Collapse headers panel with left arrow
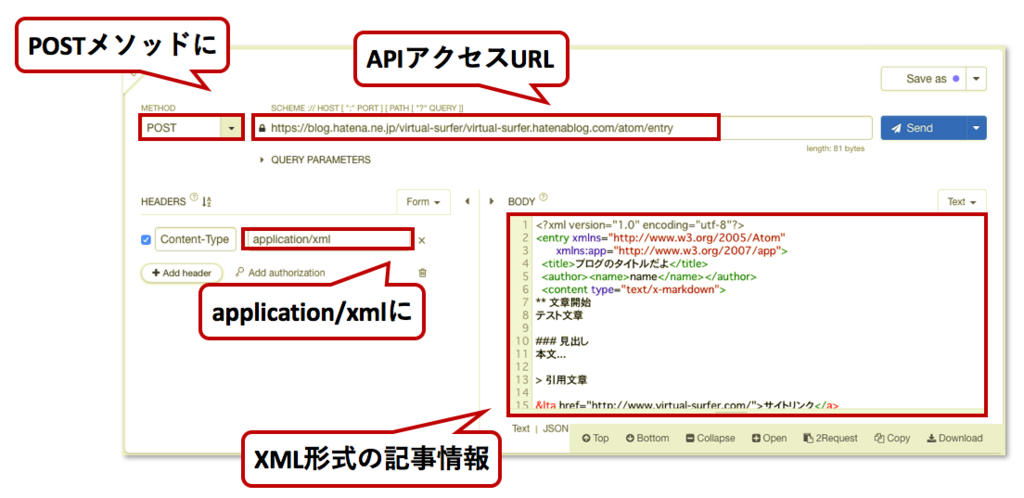The height and width of the screenshot is (498, 1024). [x=467, y=202]
